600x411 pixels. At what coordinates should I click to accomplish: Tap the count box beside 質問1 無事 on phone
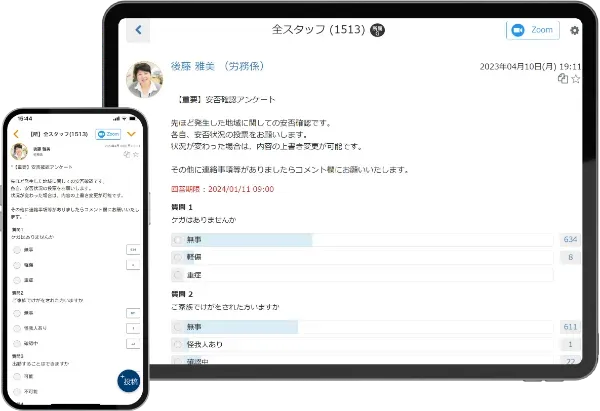point(133,250)
